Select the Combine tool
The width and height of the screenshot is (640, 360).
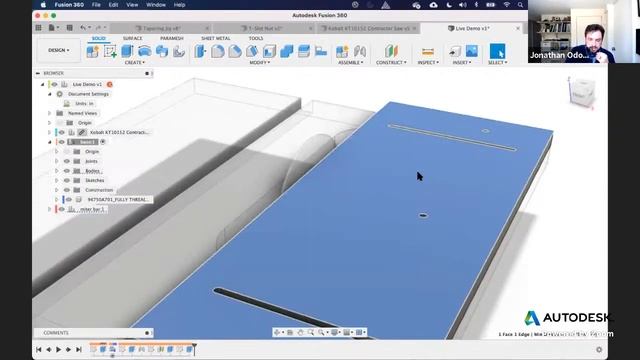287,51
